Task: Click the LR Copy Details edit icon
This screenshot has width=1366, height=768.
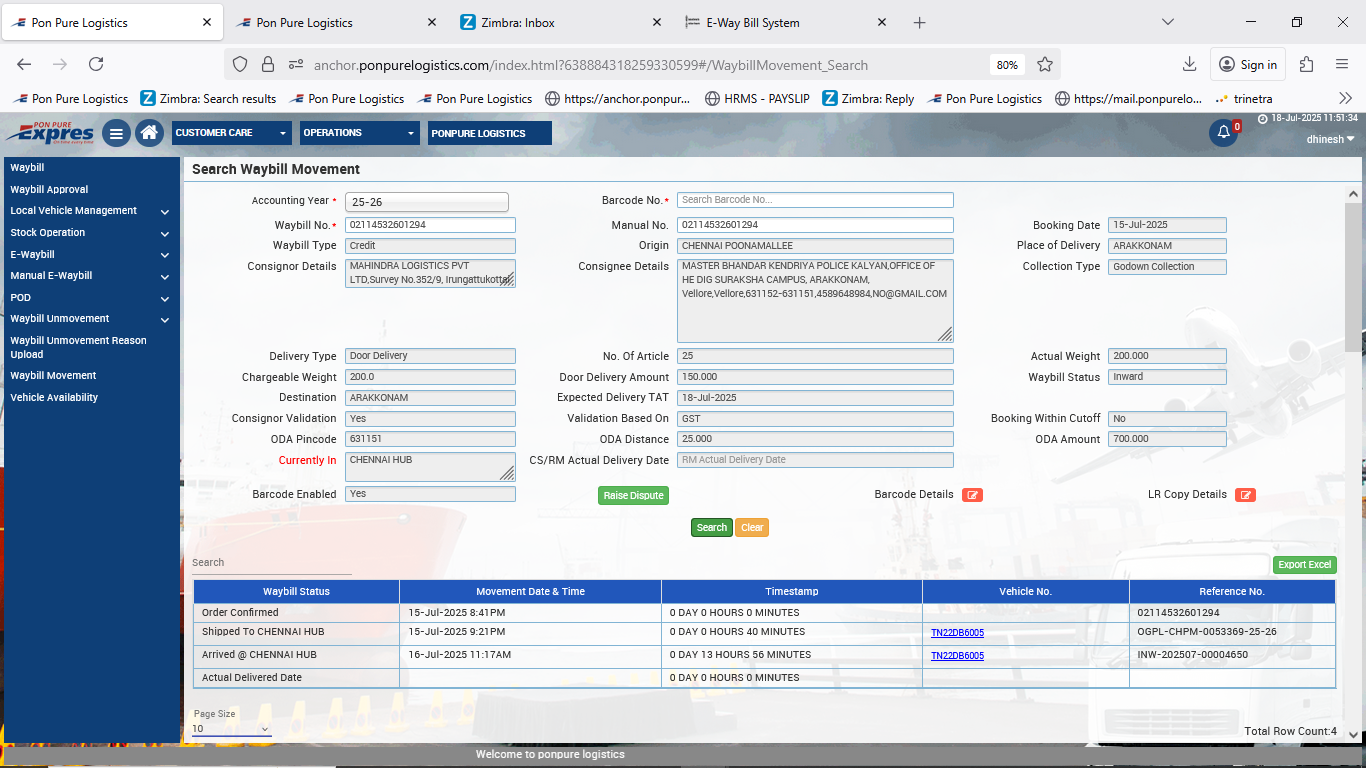Action: [1245, 495]
